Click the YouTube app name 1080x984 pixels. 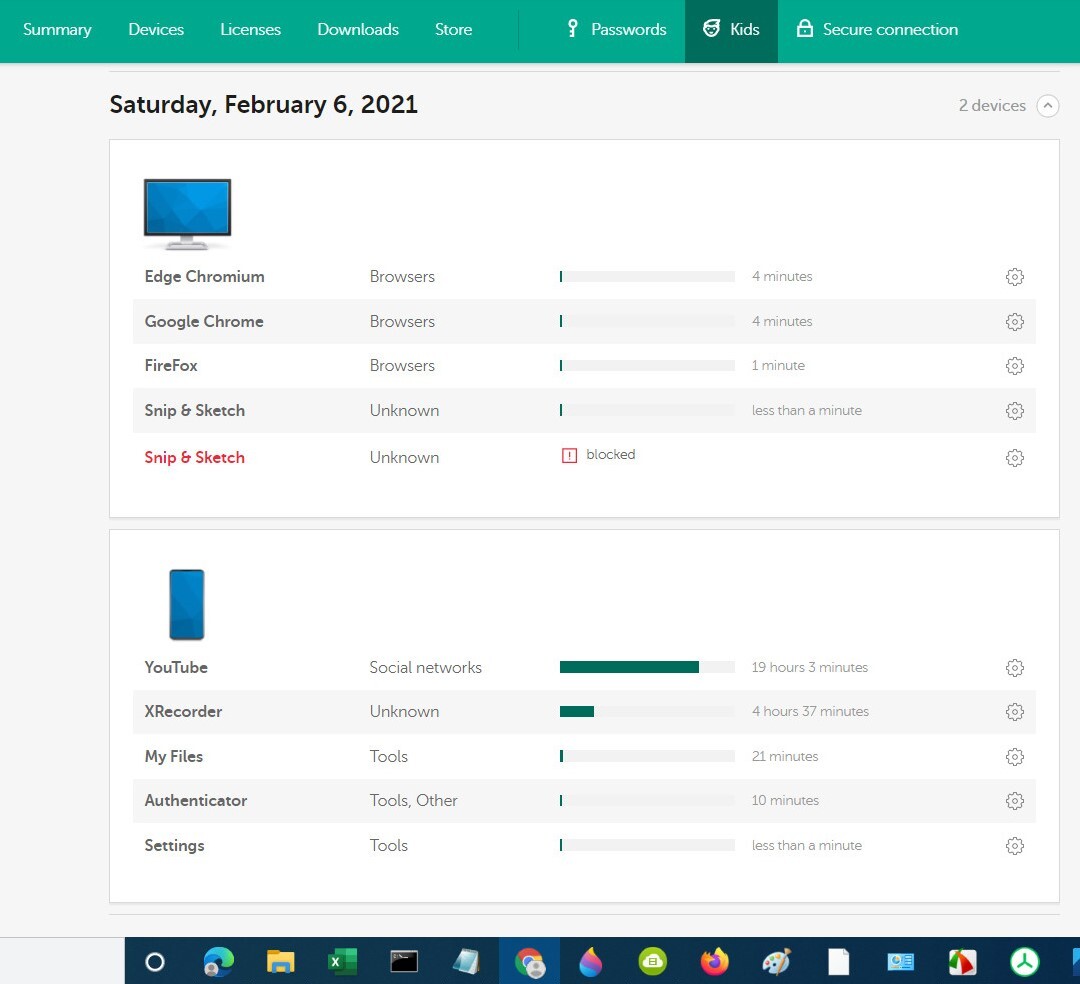pos(176,667)
